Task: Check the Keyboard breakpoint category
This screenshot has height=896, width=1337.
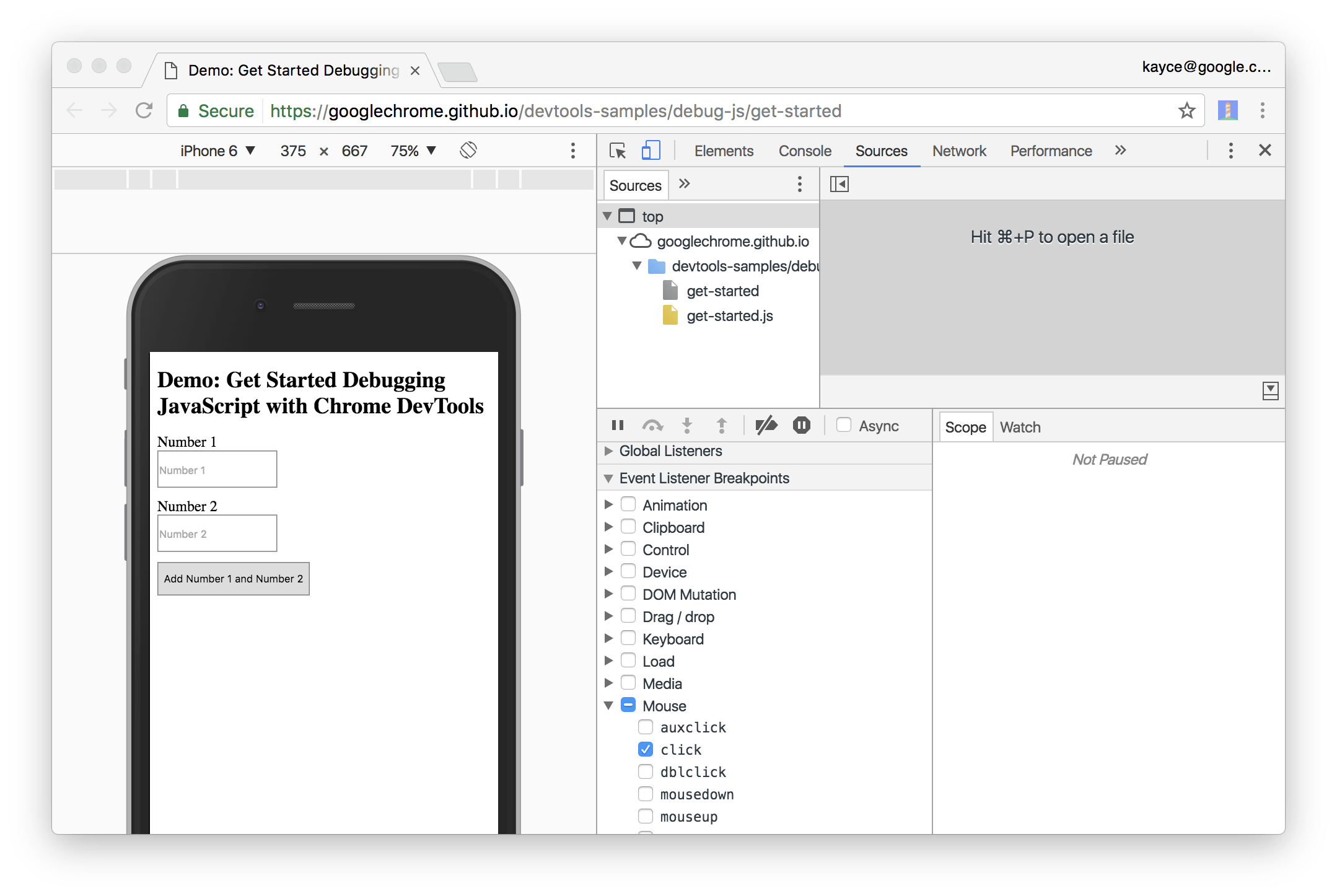Action: click(628, 638)
